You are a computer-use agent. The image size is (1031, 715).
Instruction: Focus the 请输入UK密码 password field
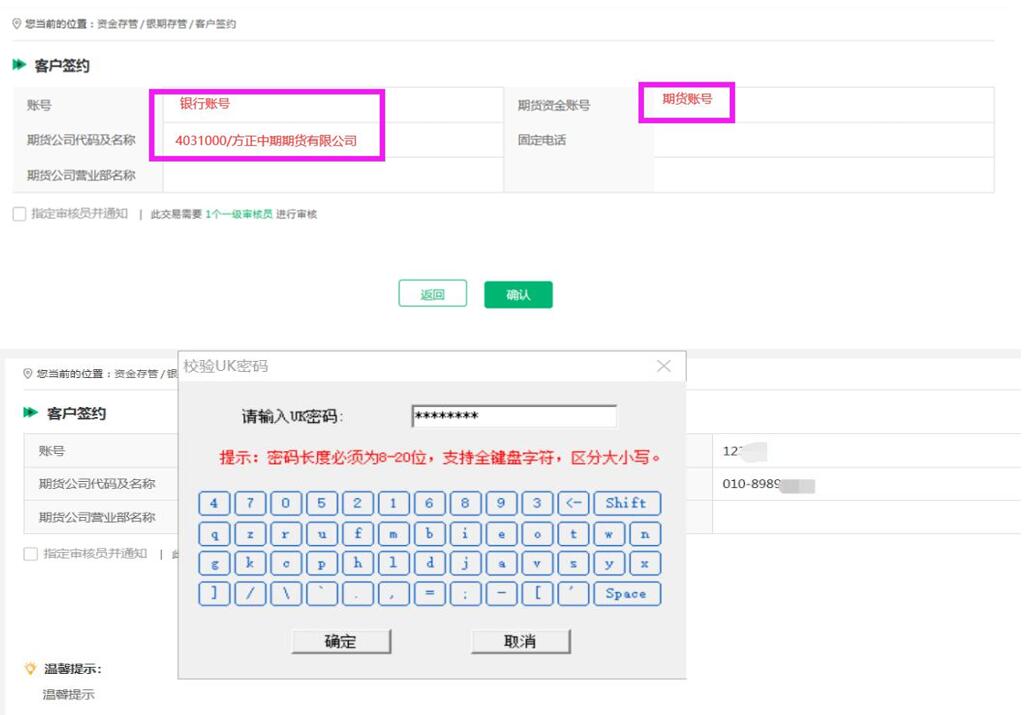click(513, 416)
